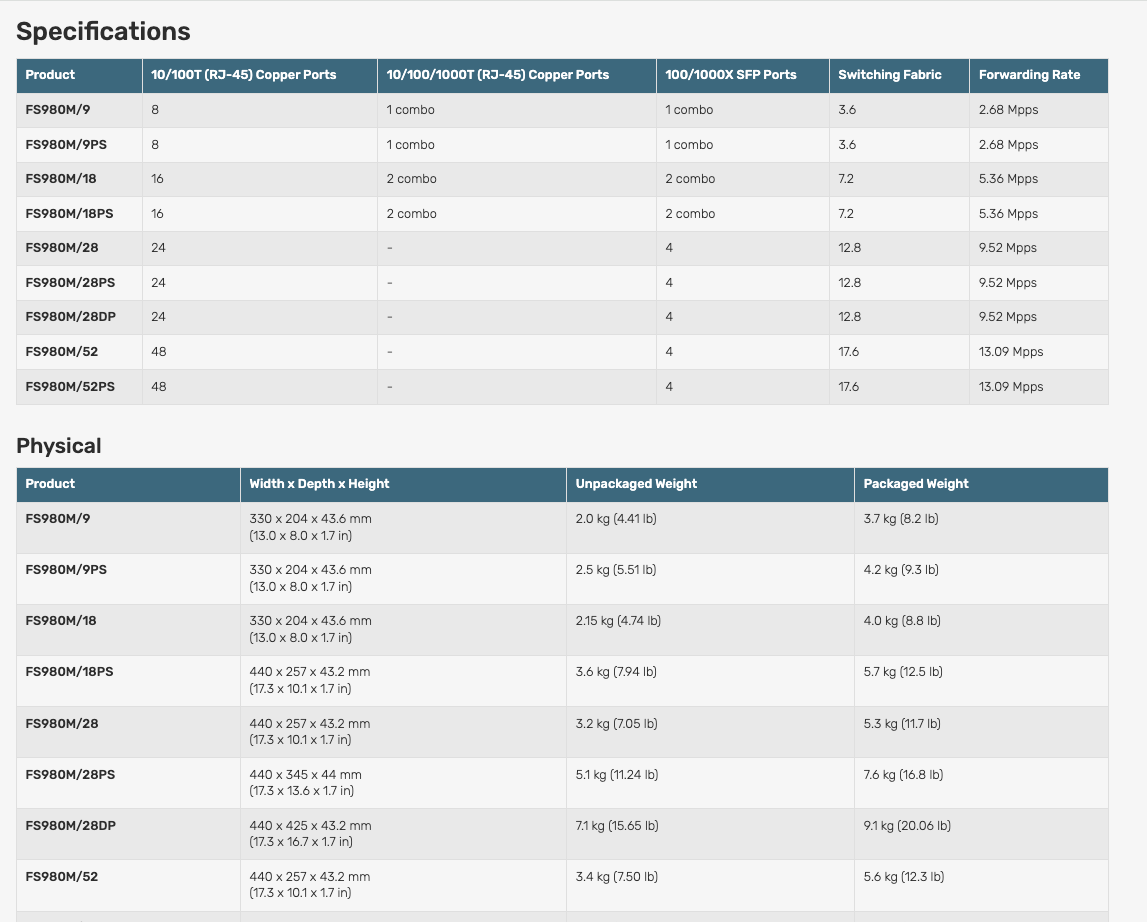Image resolution: width=1147 pixels, height=922 pixels.
Task: Select 'FS980M/28PS' in the Specifications table
Action: [70, 282]
